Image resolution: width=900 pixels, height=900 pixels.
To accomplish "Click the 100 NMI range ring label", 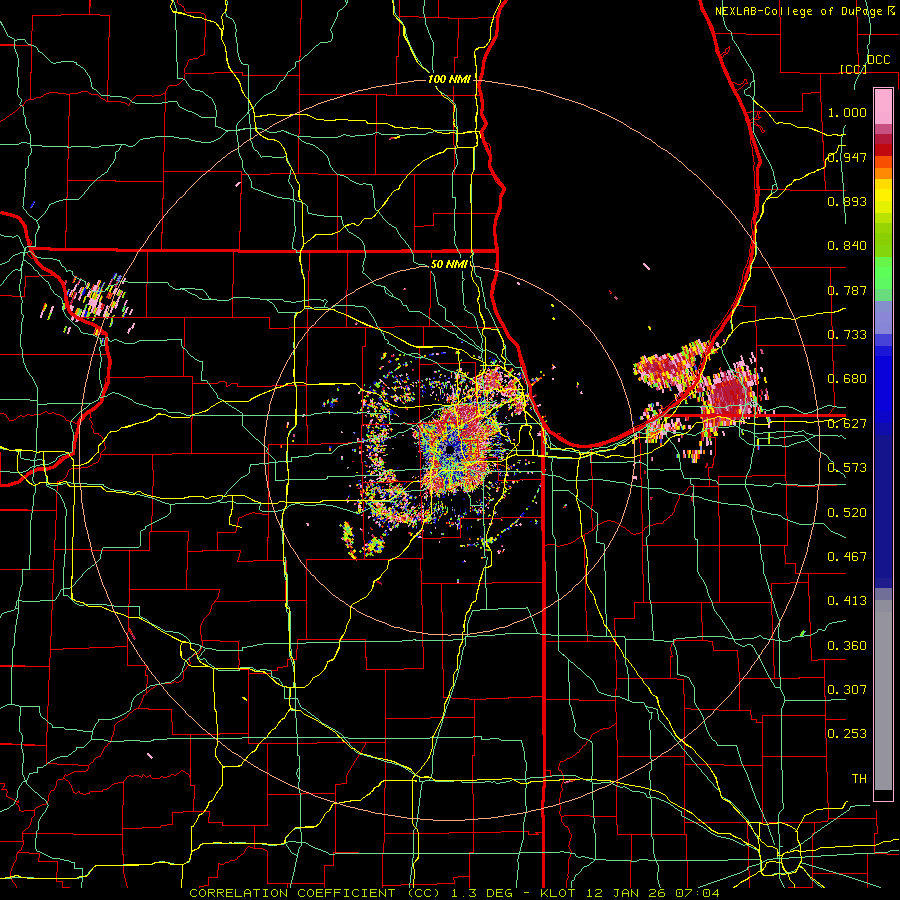I will coord(449,79).
